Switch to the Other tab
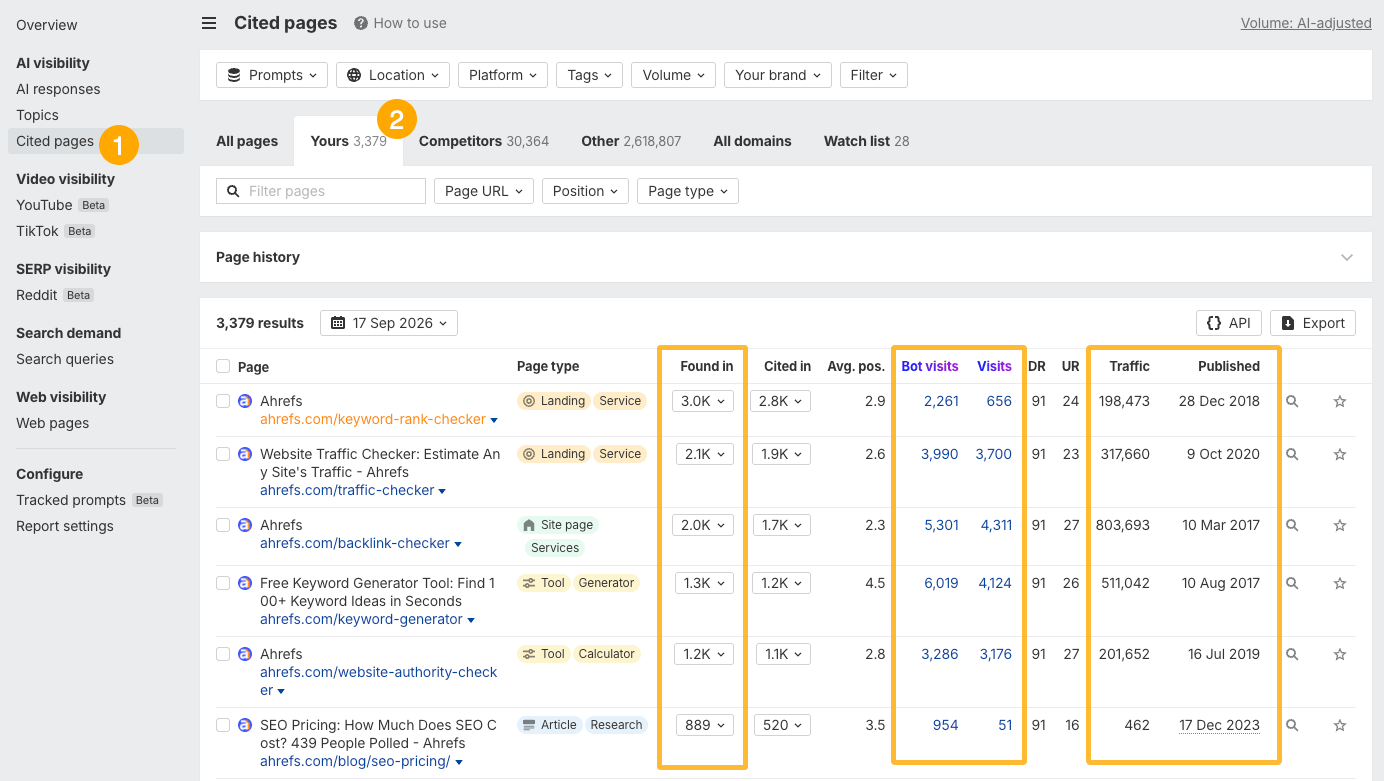The height and width of the screenshot is (781, 1384). pyautogui.click(x=631, y=141)
